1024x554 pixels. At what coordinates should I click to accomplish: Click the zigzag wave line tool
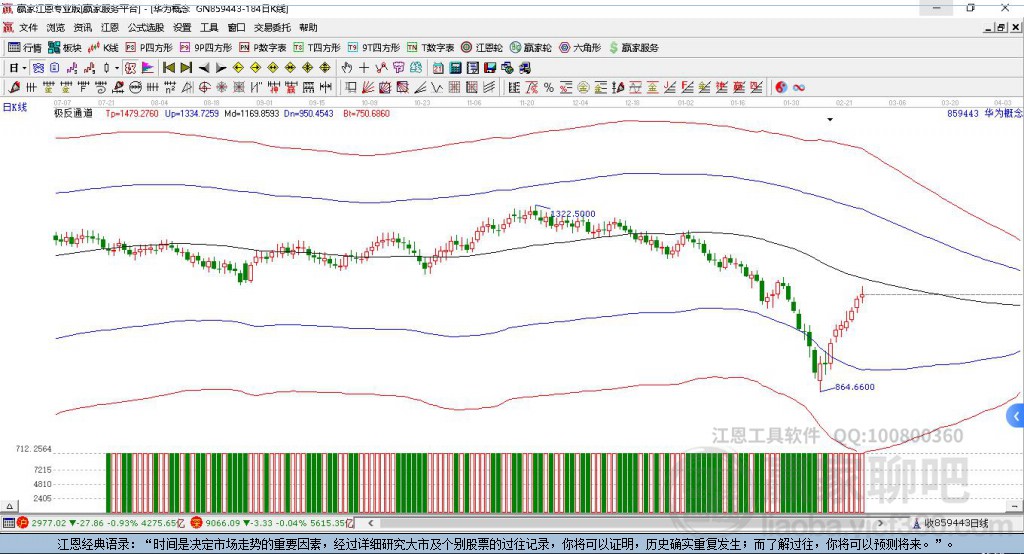coord(438,88)
